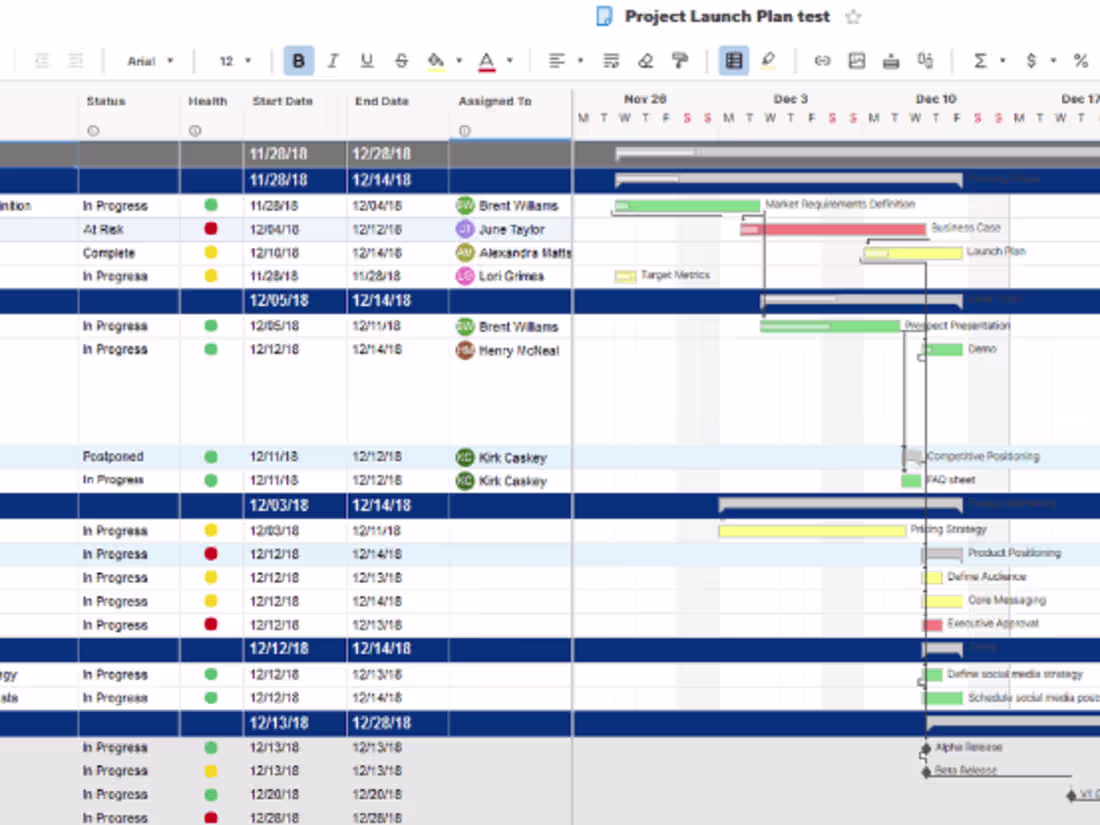The image size is (1100, 825).
Task: Insert a hyperlink
Action: 822,60
